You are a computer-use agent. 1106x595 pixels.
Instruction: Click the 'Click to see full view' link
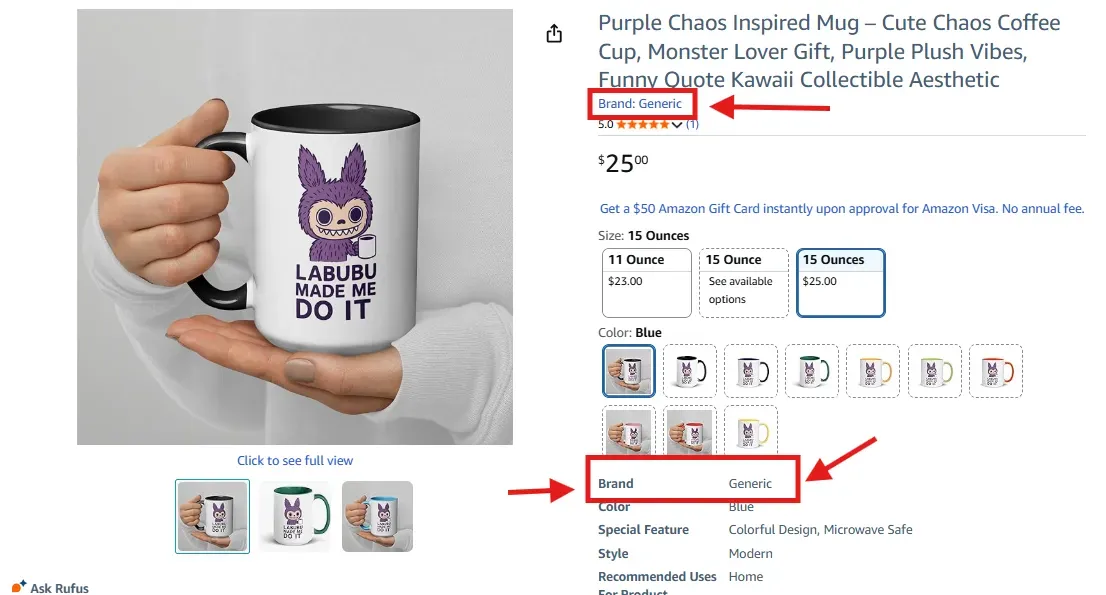click(295, 460)
